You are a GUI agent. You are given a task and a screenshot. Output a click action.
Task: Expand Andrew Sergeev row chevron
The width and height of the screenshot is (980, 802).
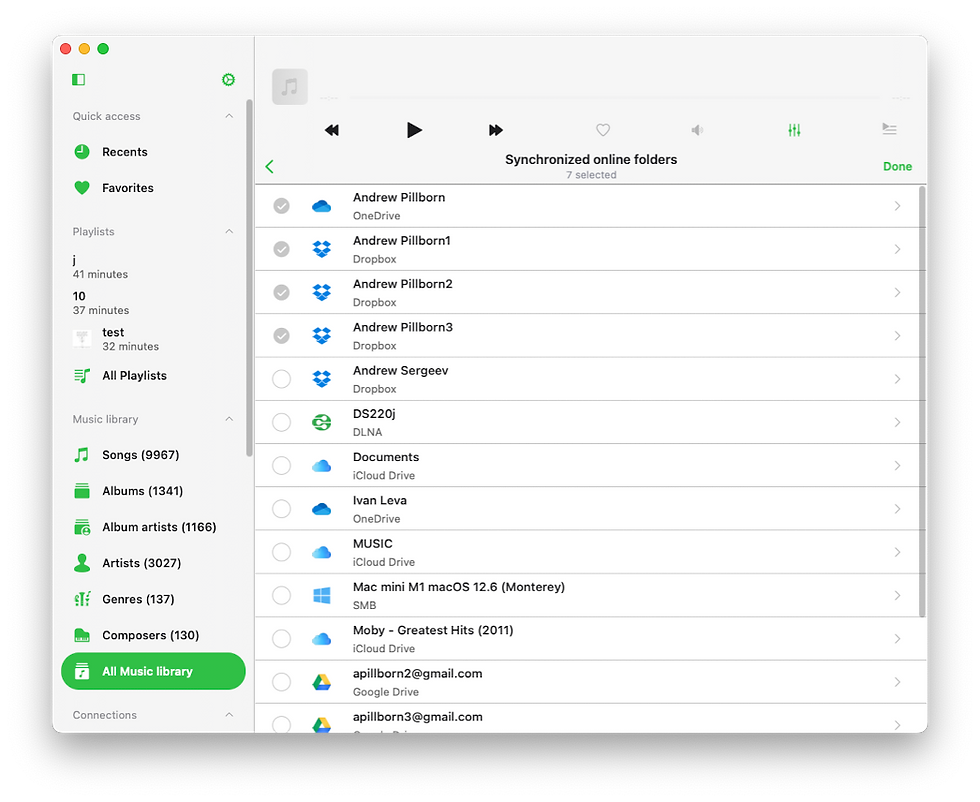(898, 379)
